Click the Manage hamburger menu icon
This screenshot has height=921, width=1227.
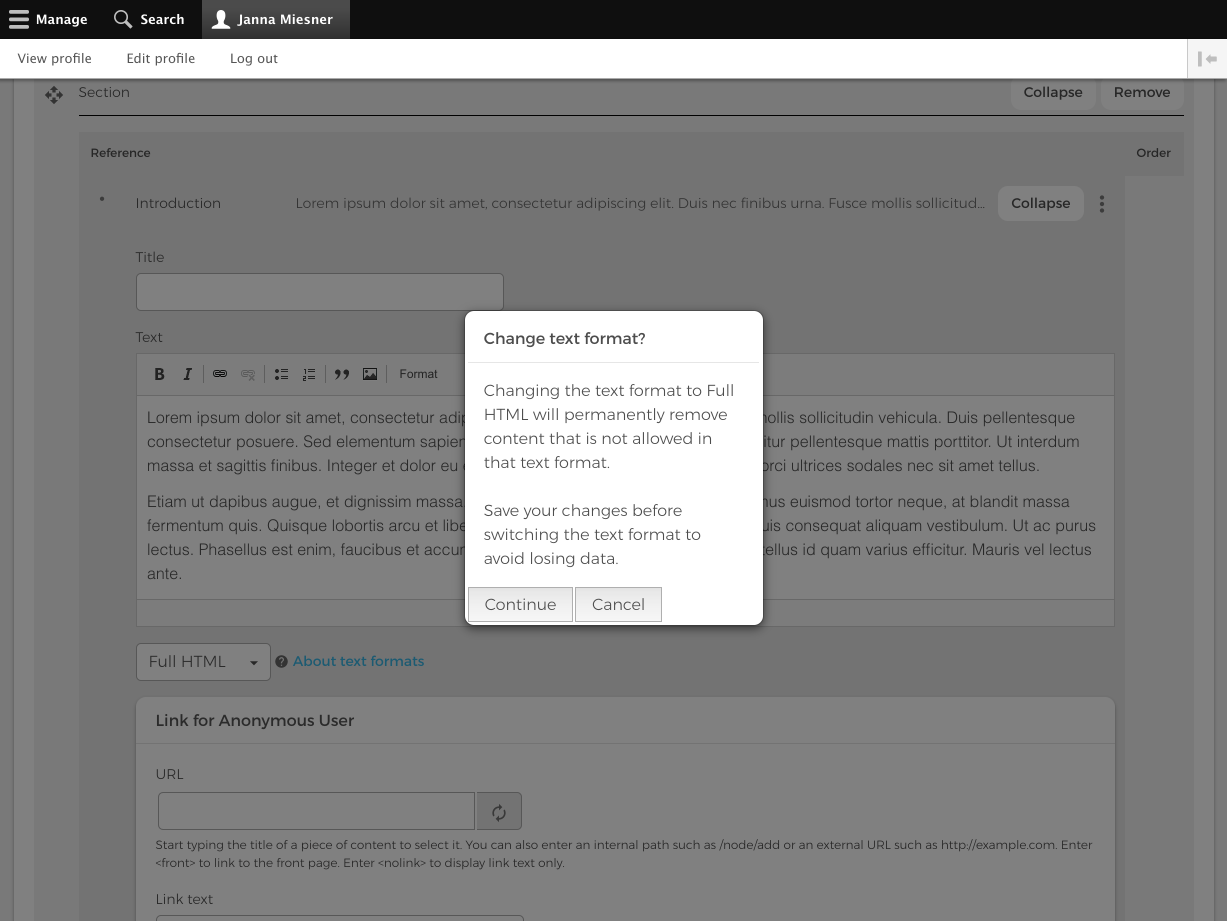point(19,19)
